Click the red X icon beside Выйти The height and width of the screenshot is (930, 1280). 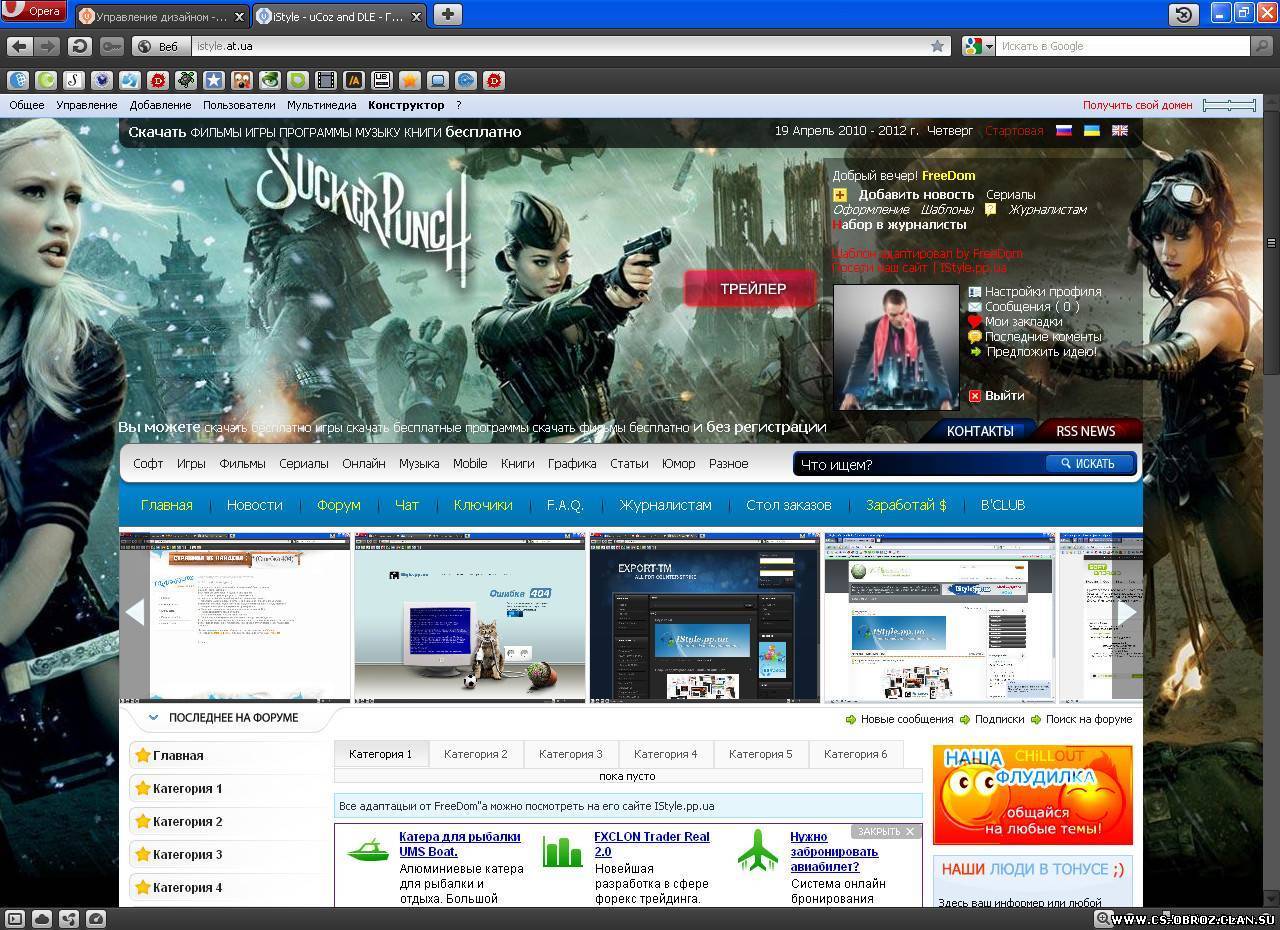point(975,396)
